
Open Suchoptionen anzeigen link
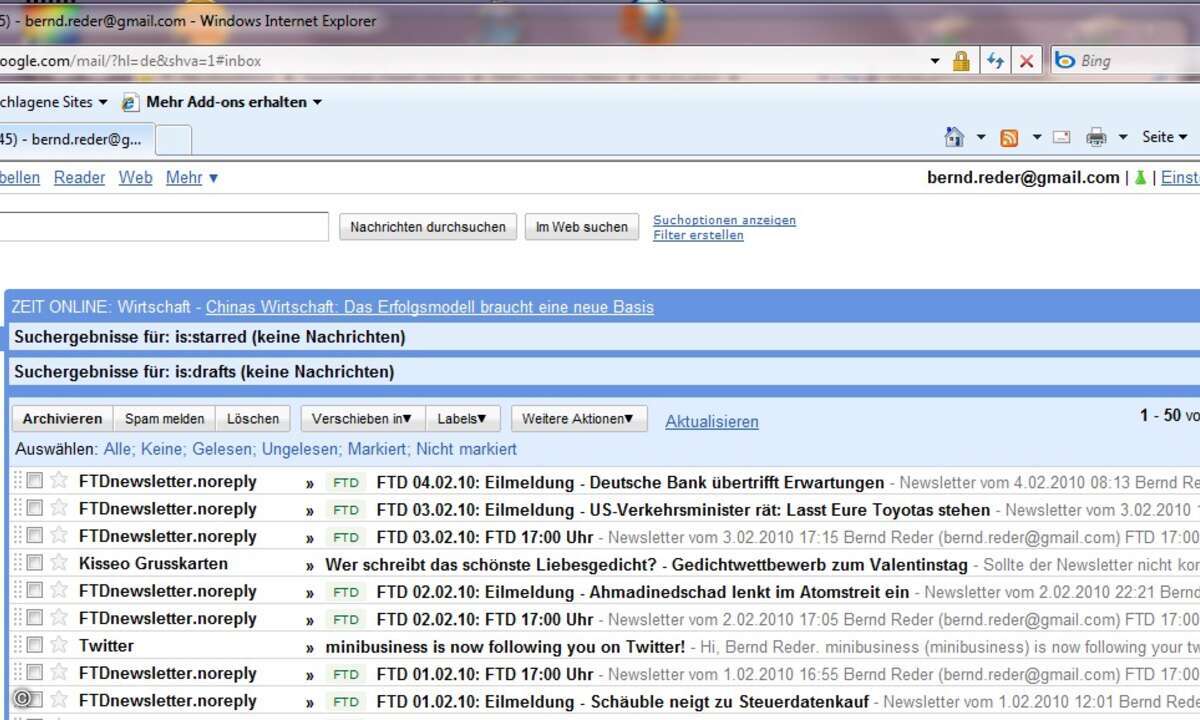725,220
